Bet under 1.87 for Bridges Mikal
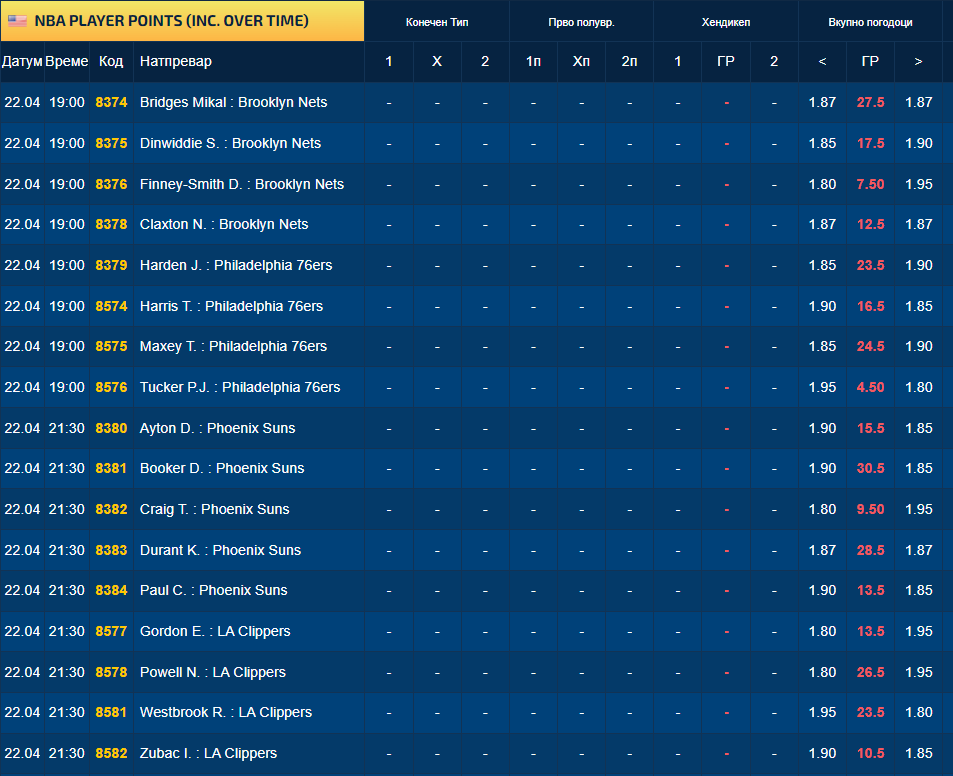The height and width of the screenshot is (776, 953). point(822,102)
